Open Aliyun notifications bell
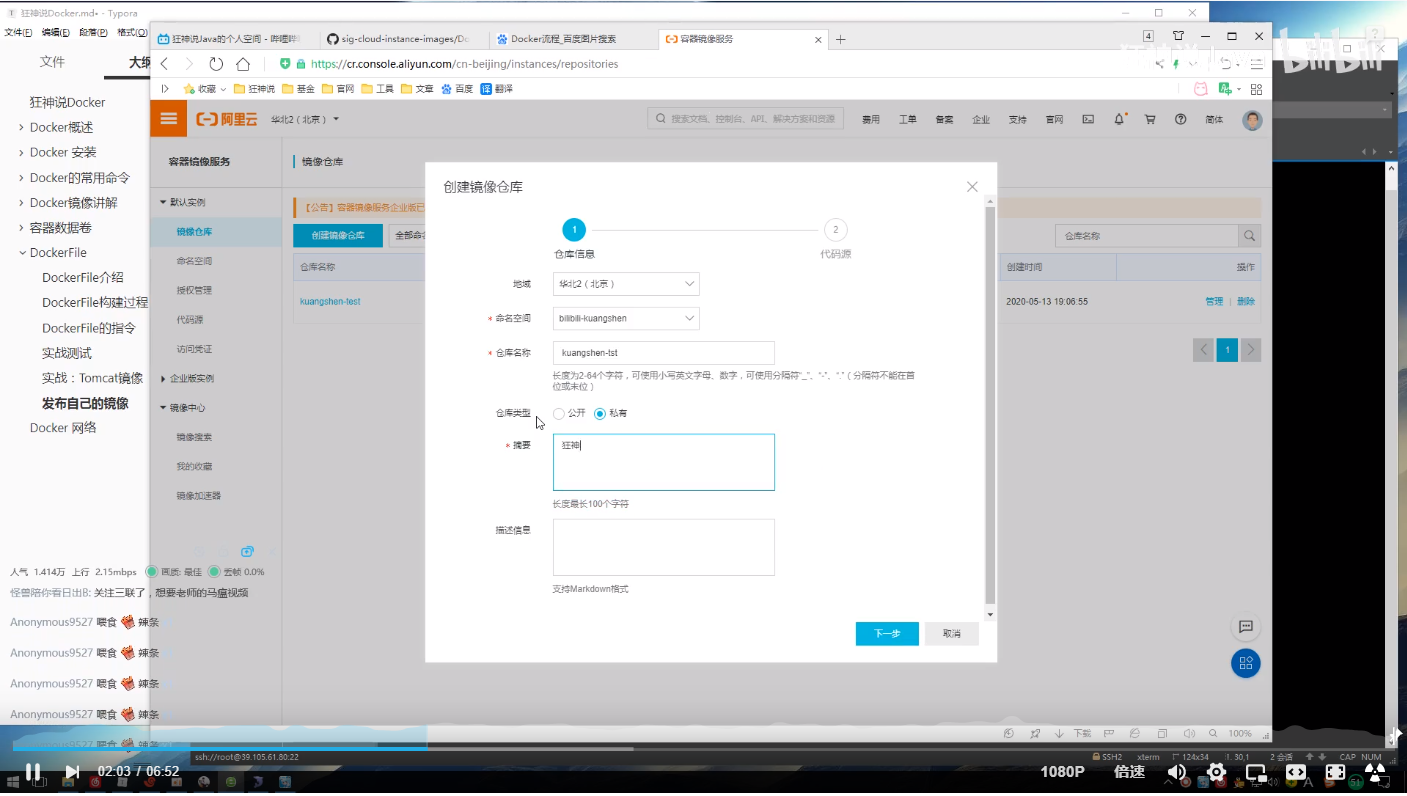 (x=1120, y=119)
